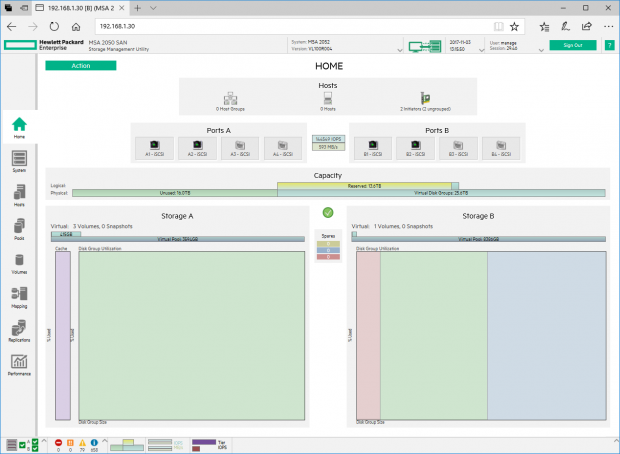Open help with the question mark button
The image size is (620, 454).
(x=608, y=45)
